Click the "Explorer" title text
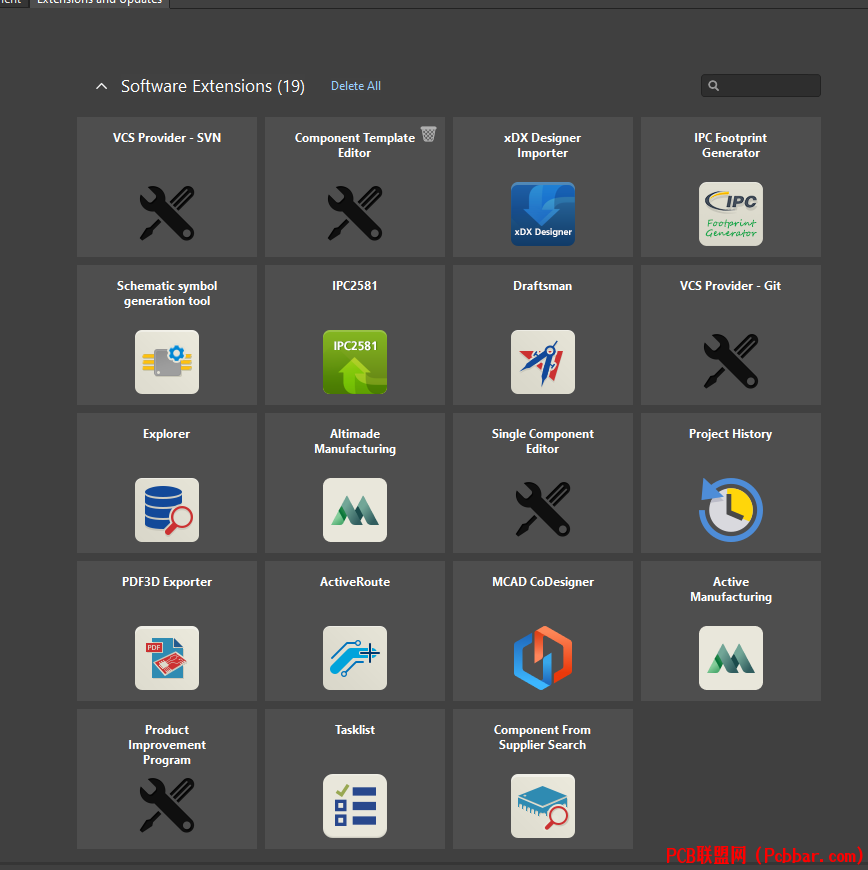868x870 pixels. click(166, 434)
